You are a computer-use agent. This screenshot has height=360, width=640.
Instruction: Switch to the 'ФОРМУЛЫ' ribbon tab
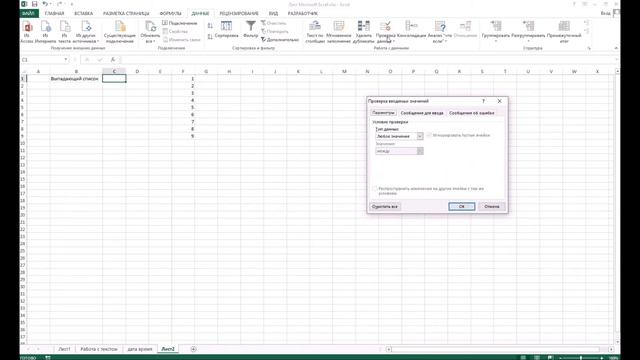[170, 13]
